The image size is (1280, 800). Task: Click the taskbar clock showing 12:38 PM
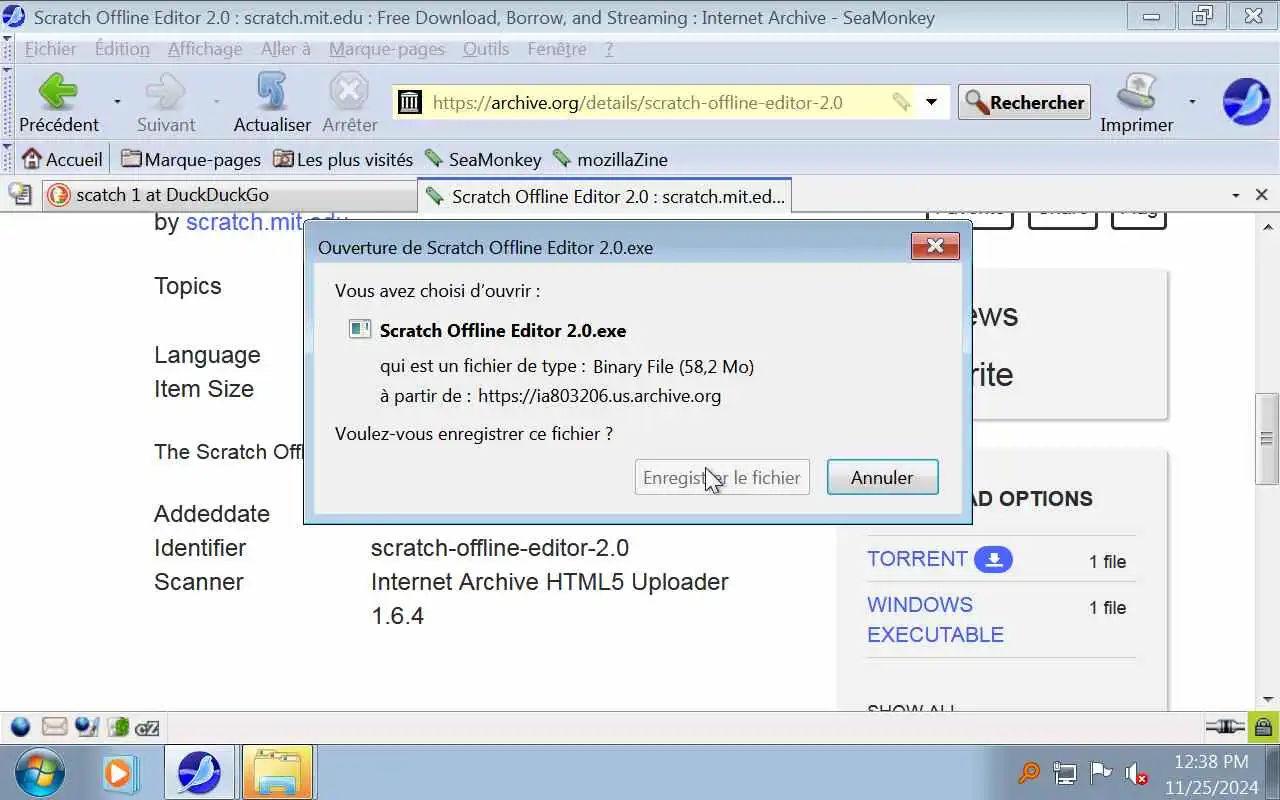[x=1210, y=774]
